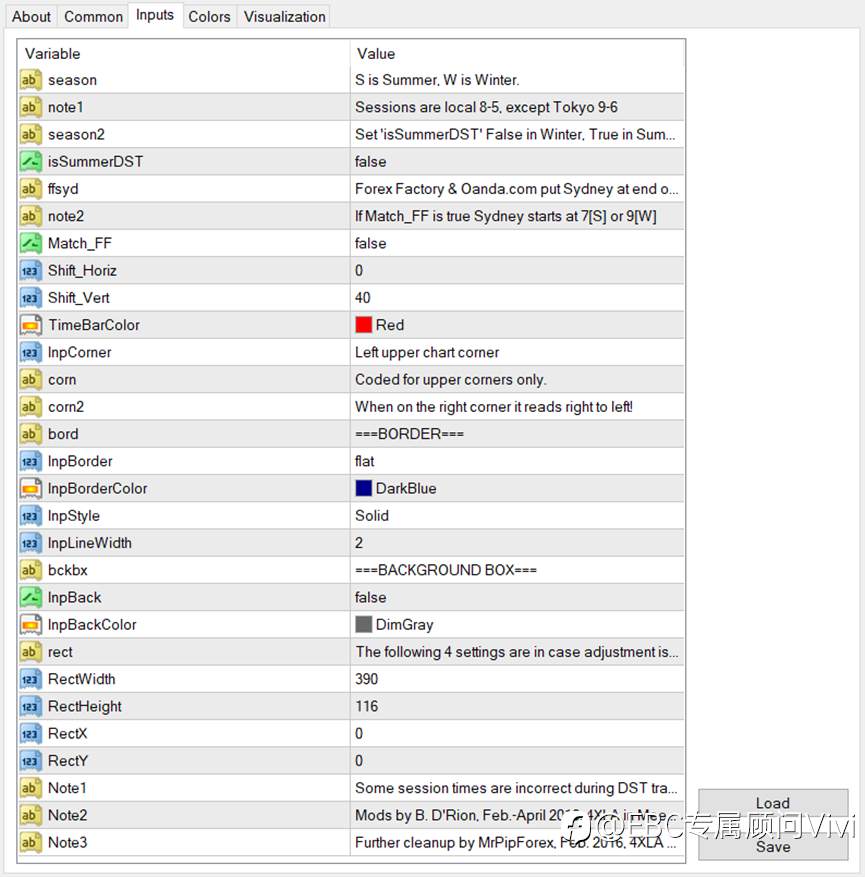Click the color icon beside InpBorderColor

pos(30,488)
